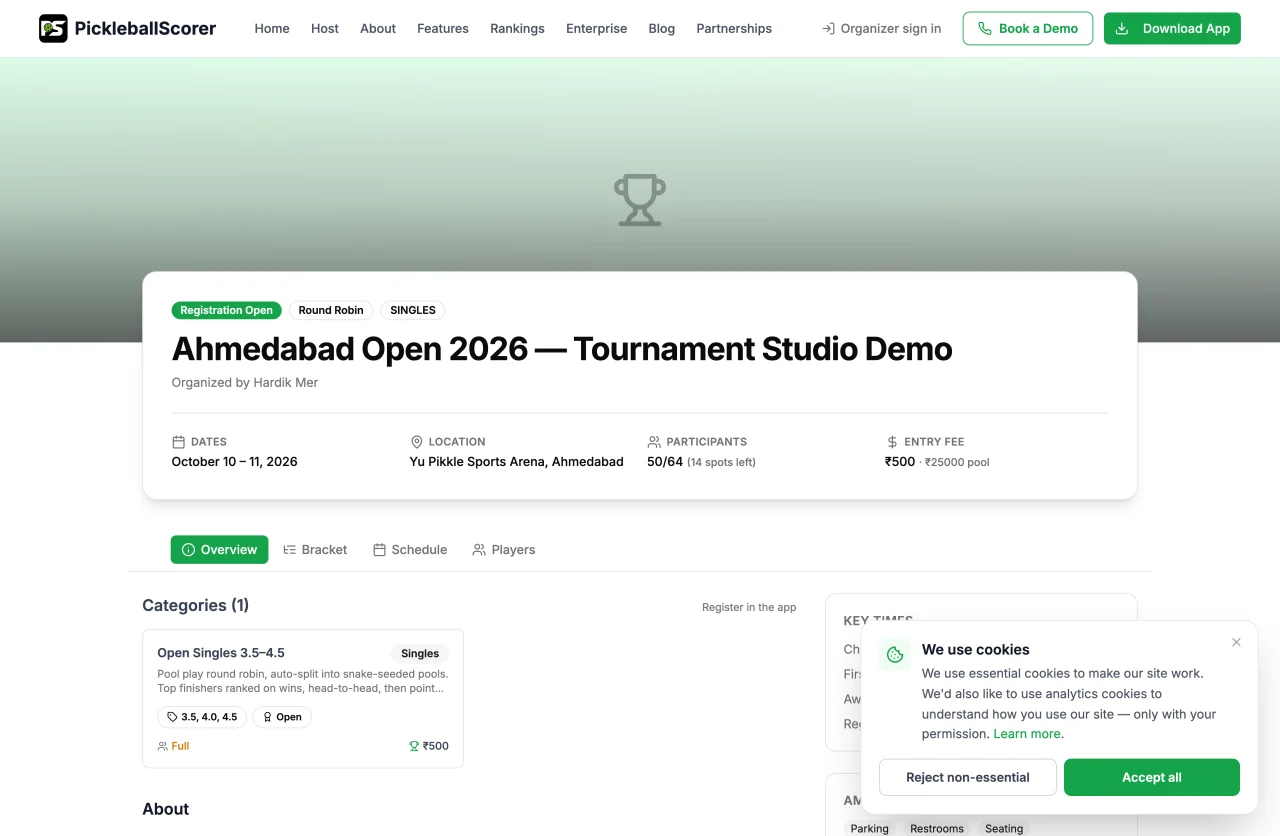Viewport: 1280px width, 836px height.
Task: Open the Host navigation link
Action: pos(325,29)
